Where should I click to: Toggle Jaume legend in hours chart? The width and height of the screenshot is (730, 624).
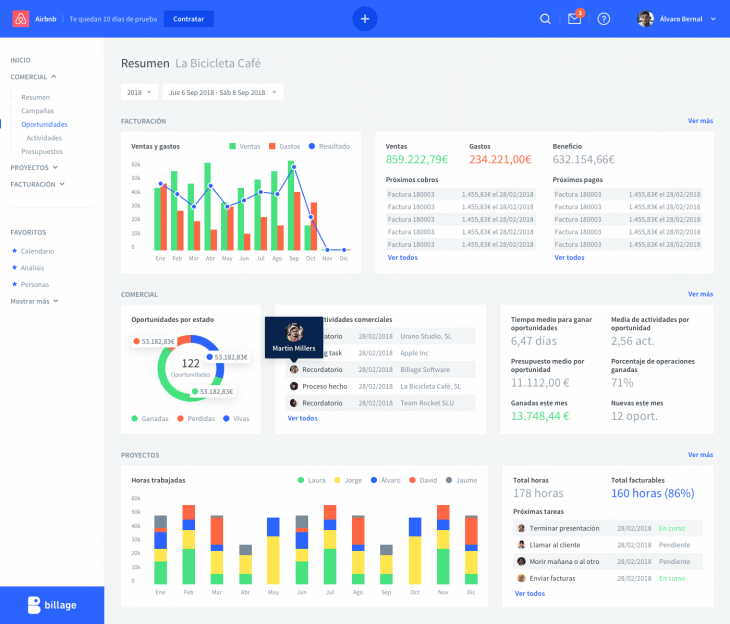(x=461, y=480)
